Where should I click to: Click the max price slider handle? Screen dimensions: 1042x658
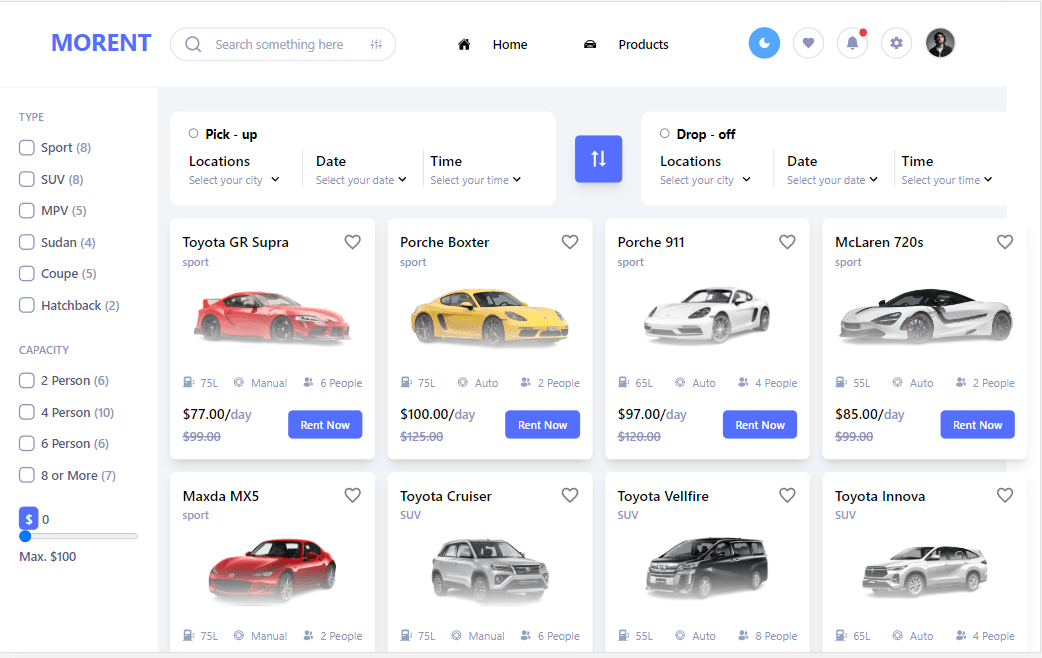point(25,536)
